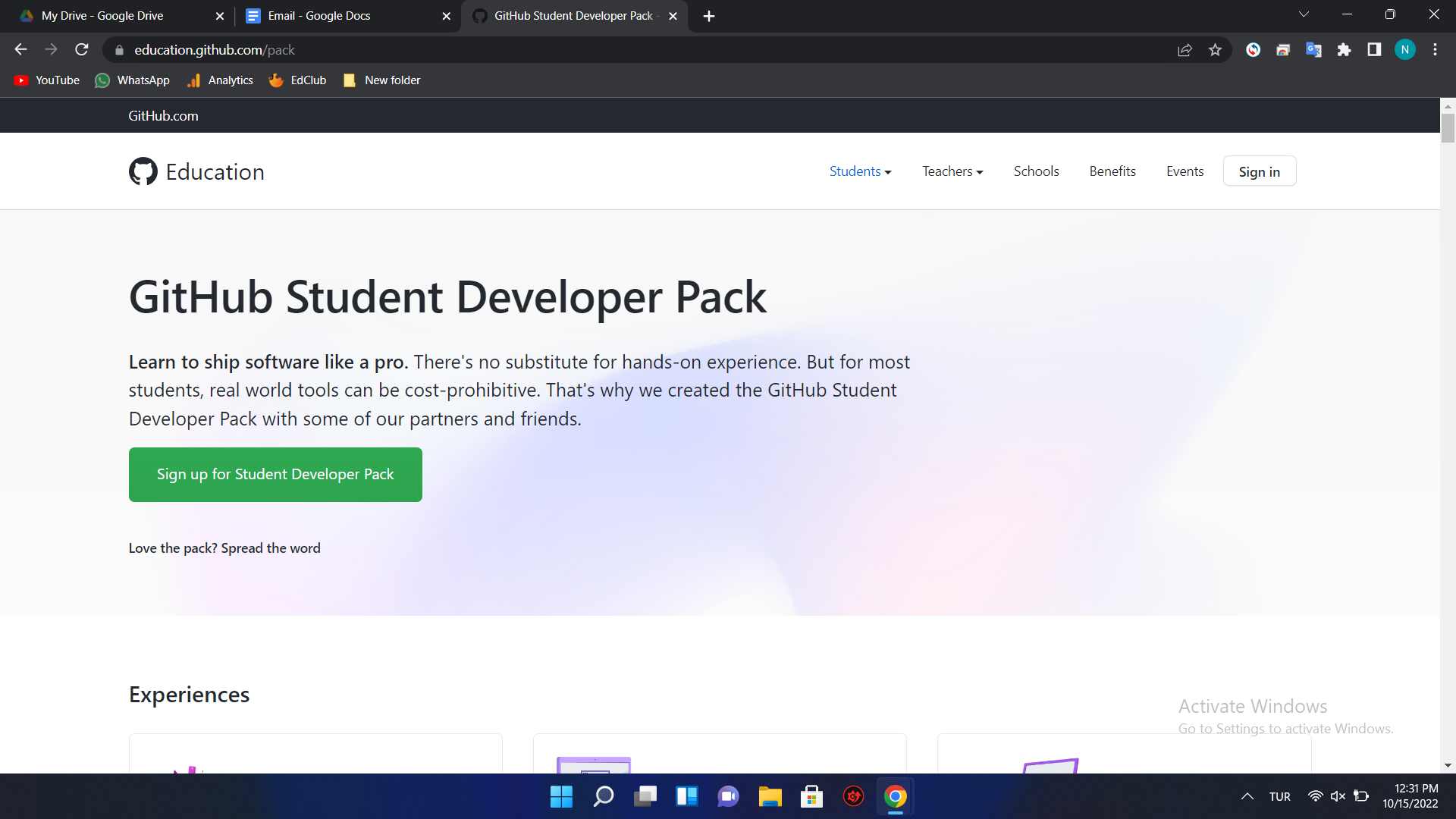Screen dimensions: 1456x819
Task: Click Sign up for Student Developer Pack
Action: pyautogui.click(x=275, y=474)
